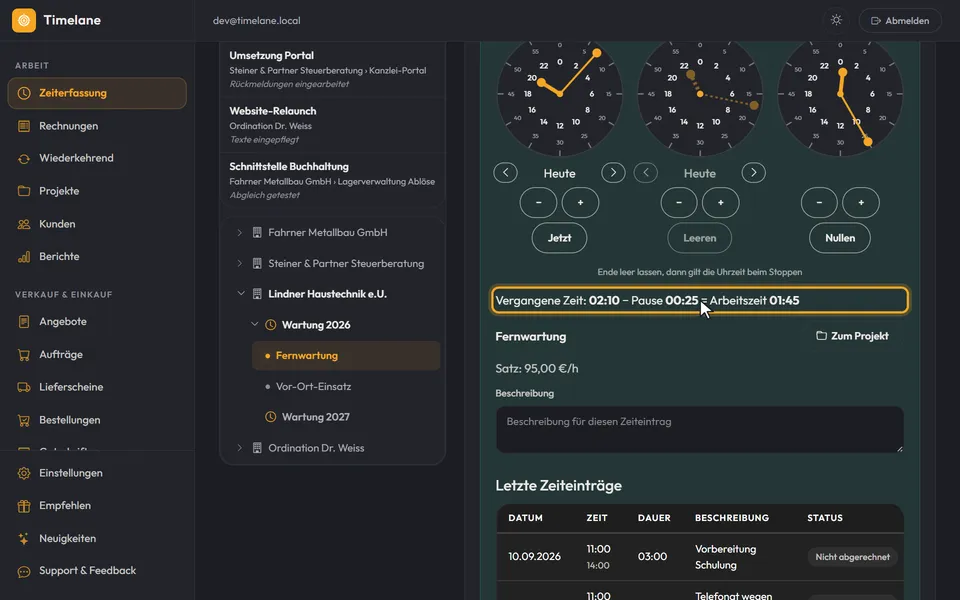
Task: Select the Vor-Ort-Einsatz task in the tree
Action: pyautogui.click(x=346, y=386)
